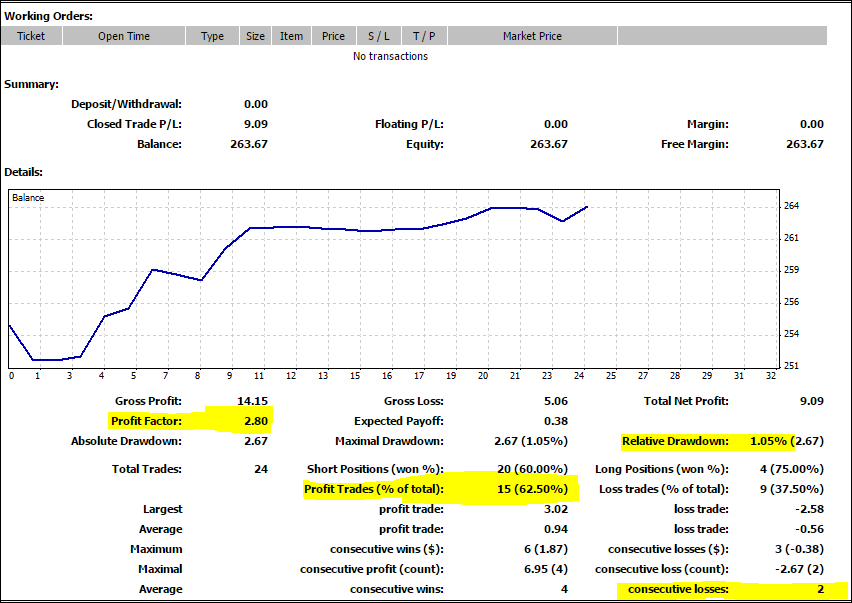Click the Working Orders section heading
This screenshot has width=852, height=603.
(x=48, y=16)
